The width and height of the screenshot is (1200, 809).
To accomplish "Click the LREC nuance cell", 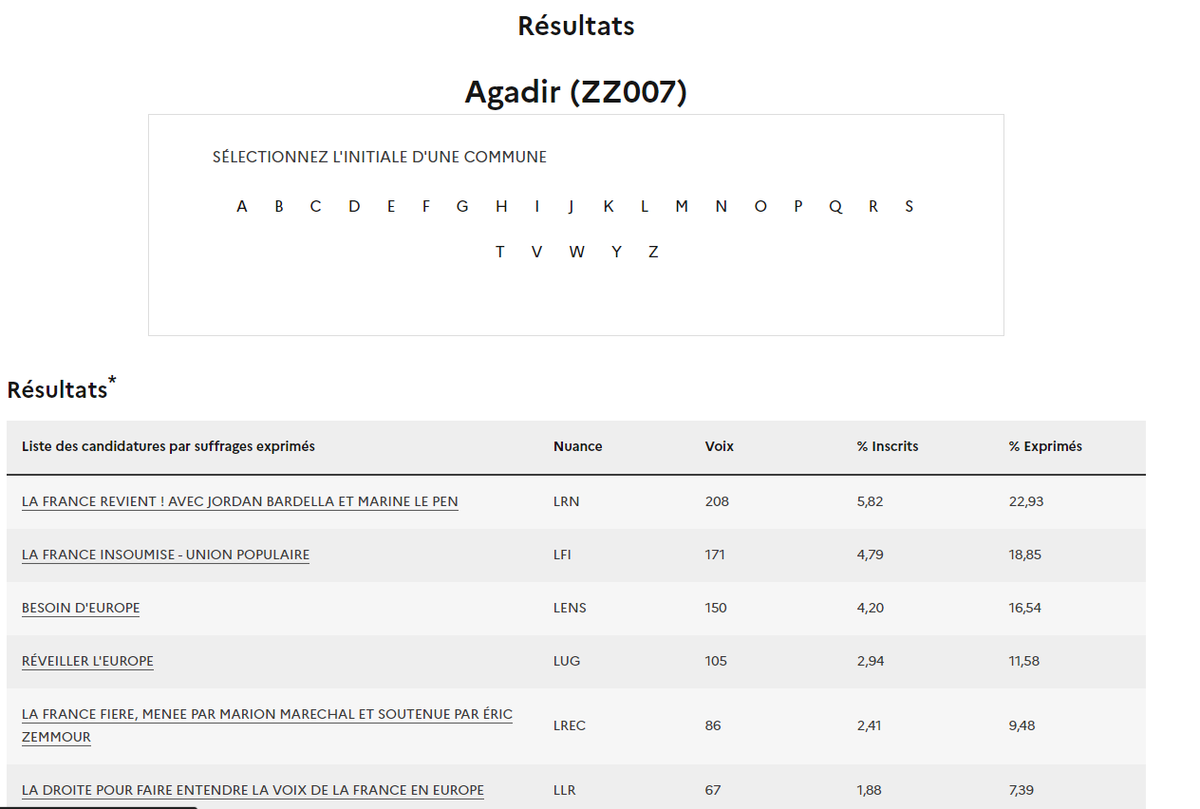I will pyautogui.click(x=569, y=726).
